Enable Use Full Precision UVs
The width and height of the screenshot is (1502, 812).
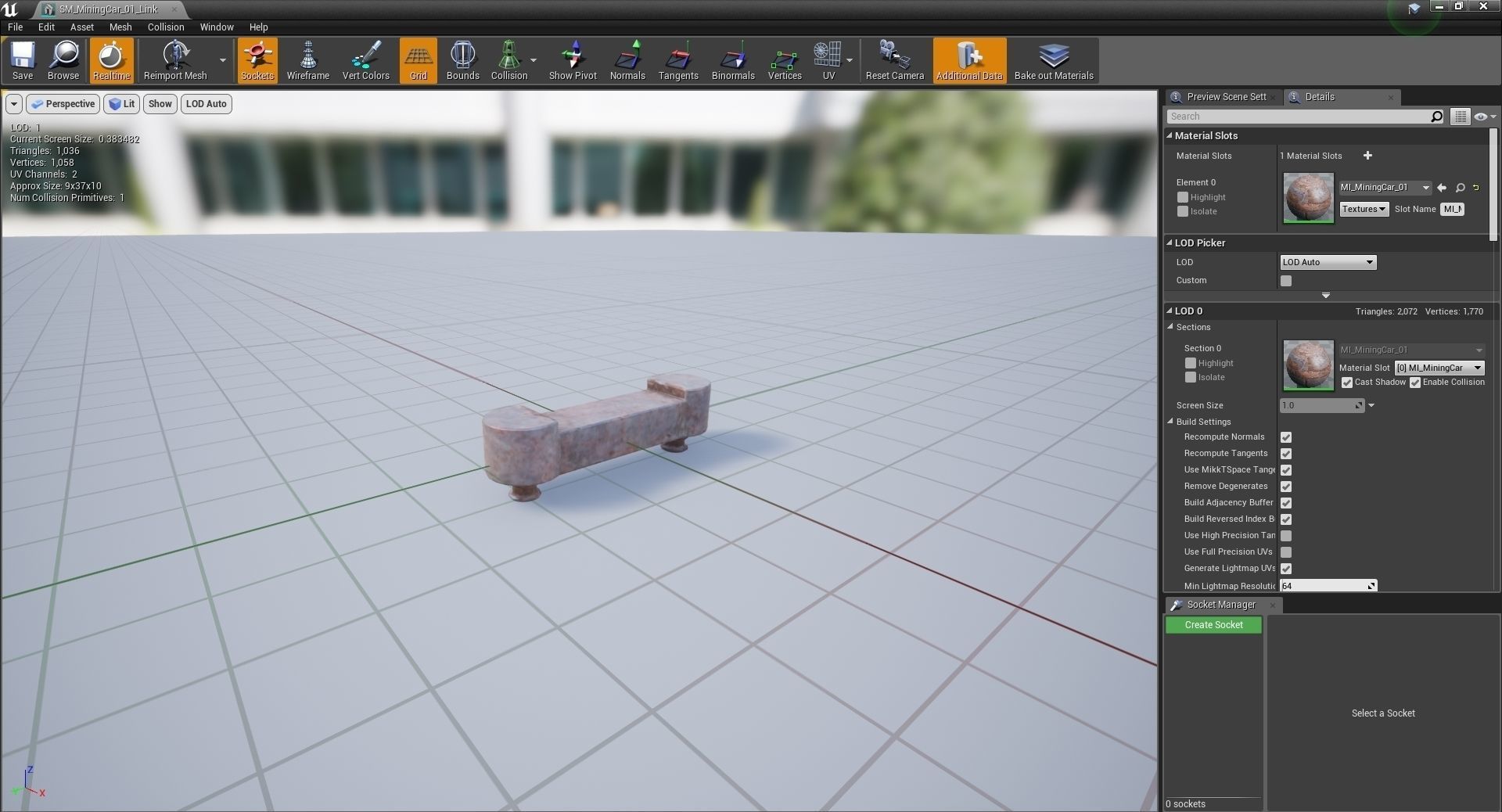[x=1286, y=552]
